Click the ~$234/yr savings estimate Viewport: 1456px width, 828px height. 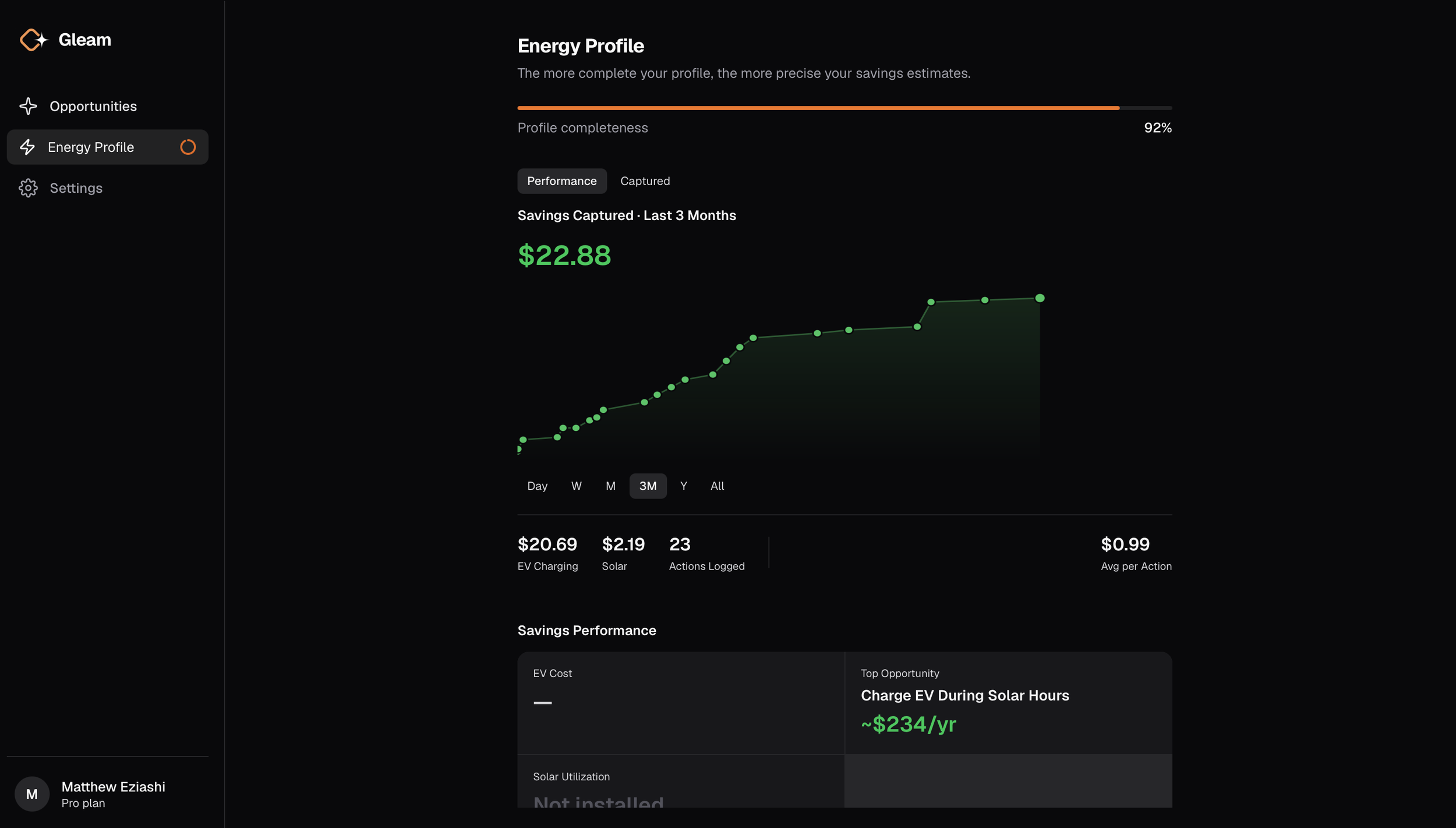point(909,724)
